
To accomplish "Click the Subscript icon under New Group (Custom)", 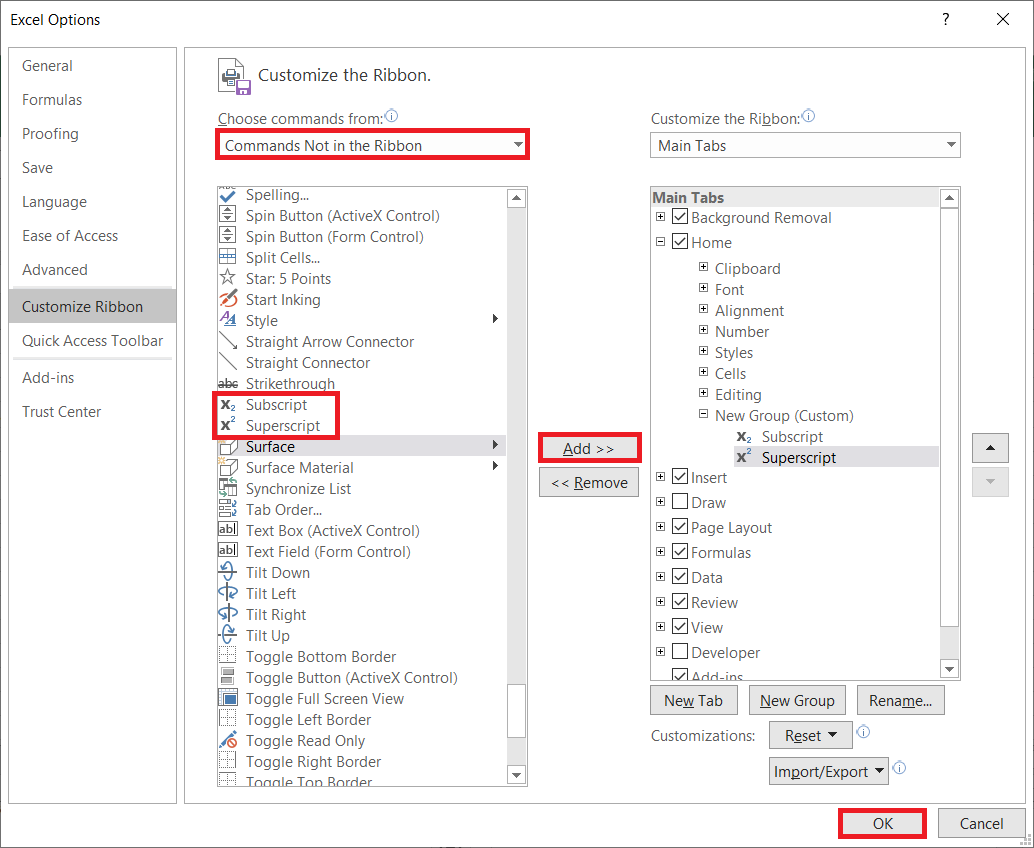I will click(745, 437).
